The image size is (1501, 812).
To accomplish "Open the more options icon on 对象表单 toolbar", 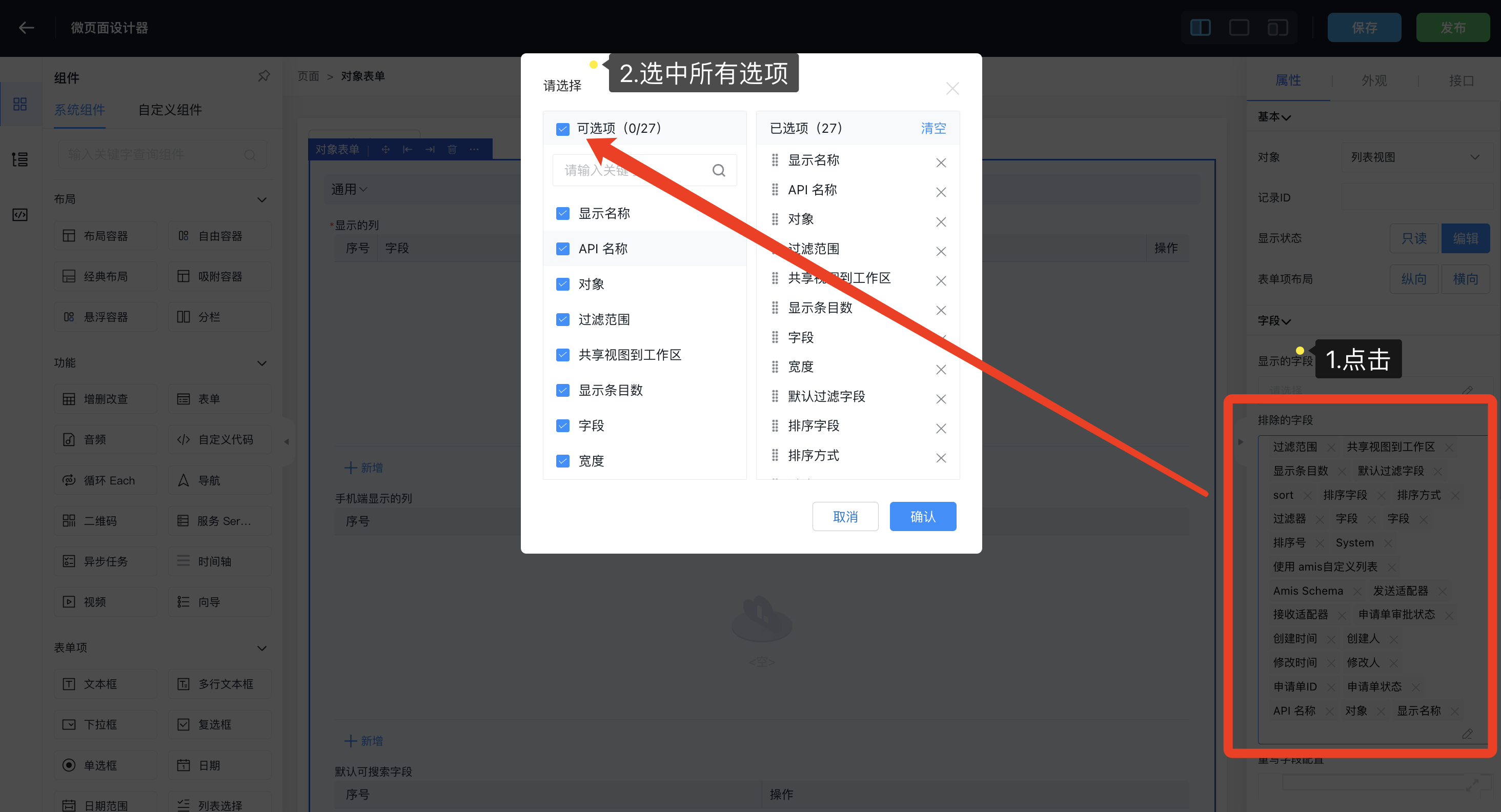I will coord(473,149).
